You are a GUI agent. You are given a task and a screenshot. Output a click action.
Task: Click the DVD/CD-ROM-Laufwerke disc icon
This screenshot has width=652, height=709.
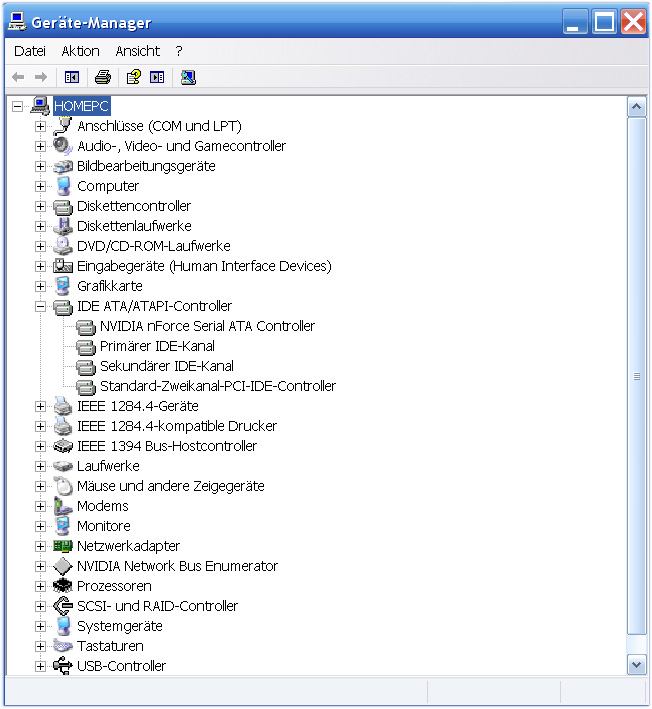pos(62,246)
